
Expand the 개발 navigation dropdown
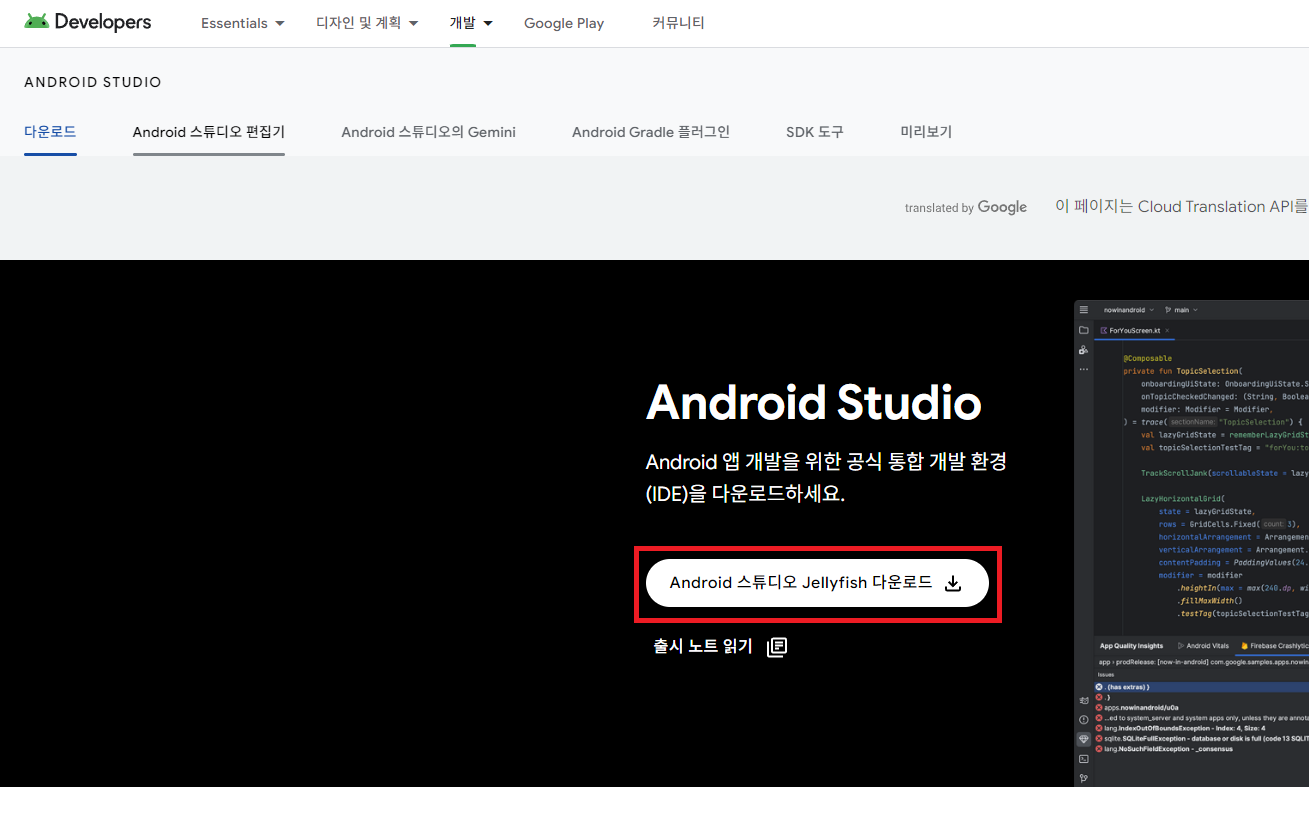(470, 22)
